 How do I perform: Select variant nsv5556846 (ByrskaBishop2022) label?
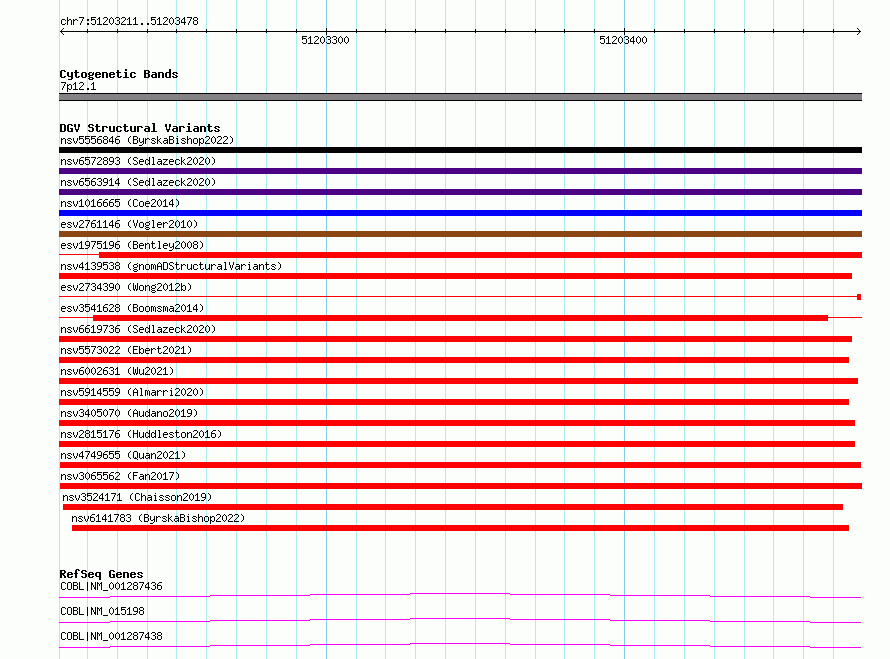[147, 140]
